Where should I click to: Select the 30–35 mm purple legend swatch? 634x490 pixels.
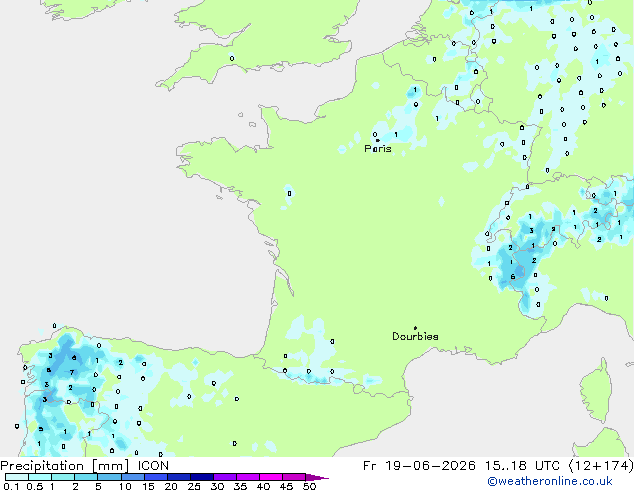225,477
